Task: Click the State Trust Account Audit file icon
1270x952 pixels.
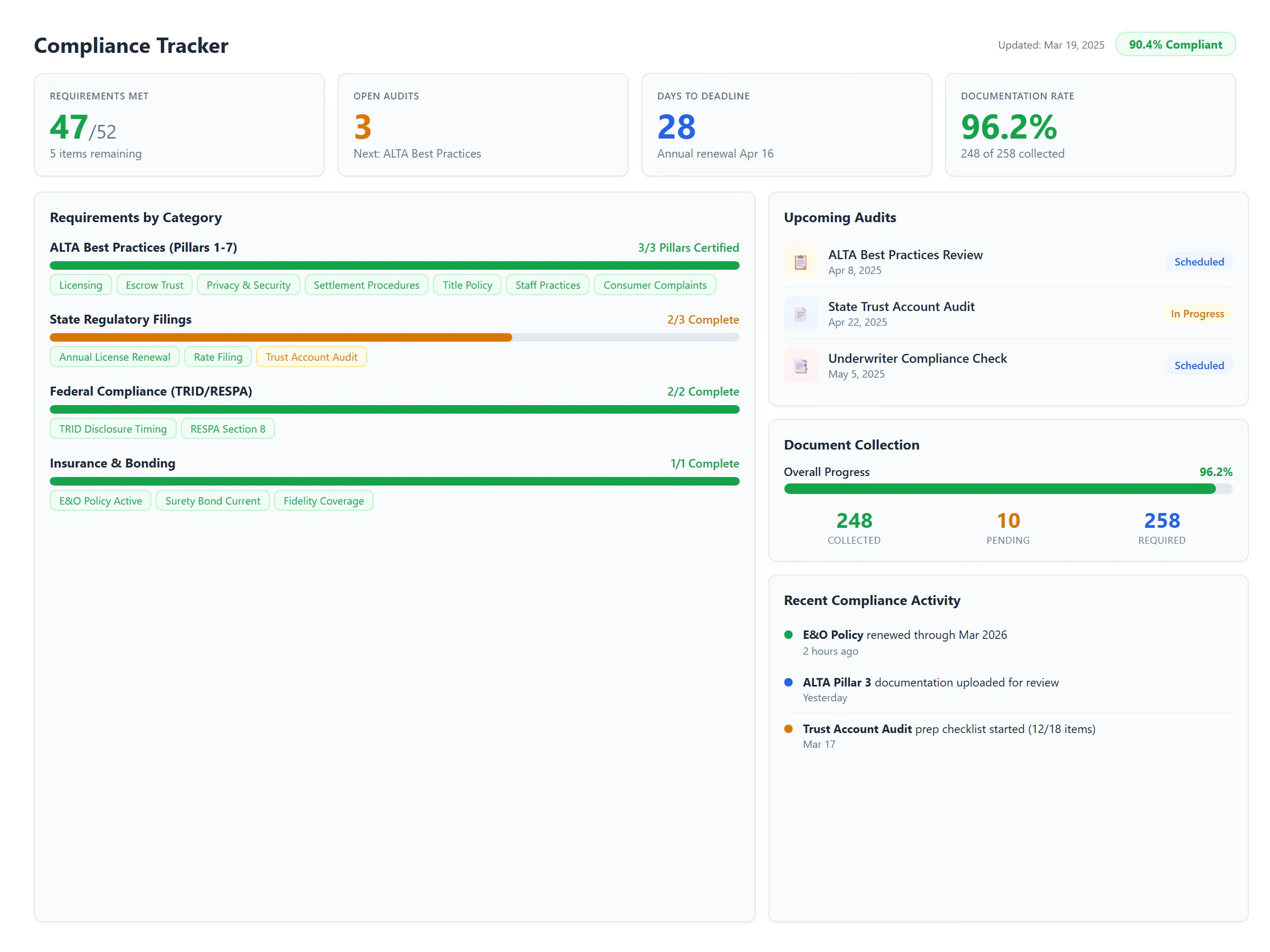Action: point(801,313)
